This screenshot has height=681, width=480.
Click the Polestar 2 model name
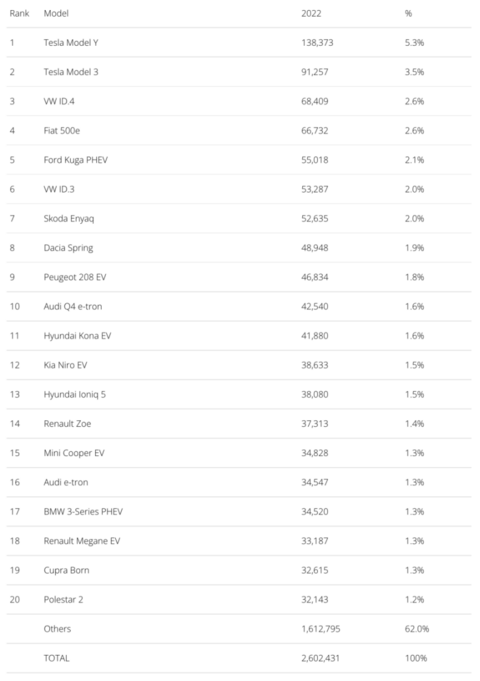[x=63, y=600]
